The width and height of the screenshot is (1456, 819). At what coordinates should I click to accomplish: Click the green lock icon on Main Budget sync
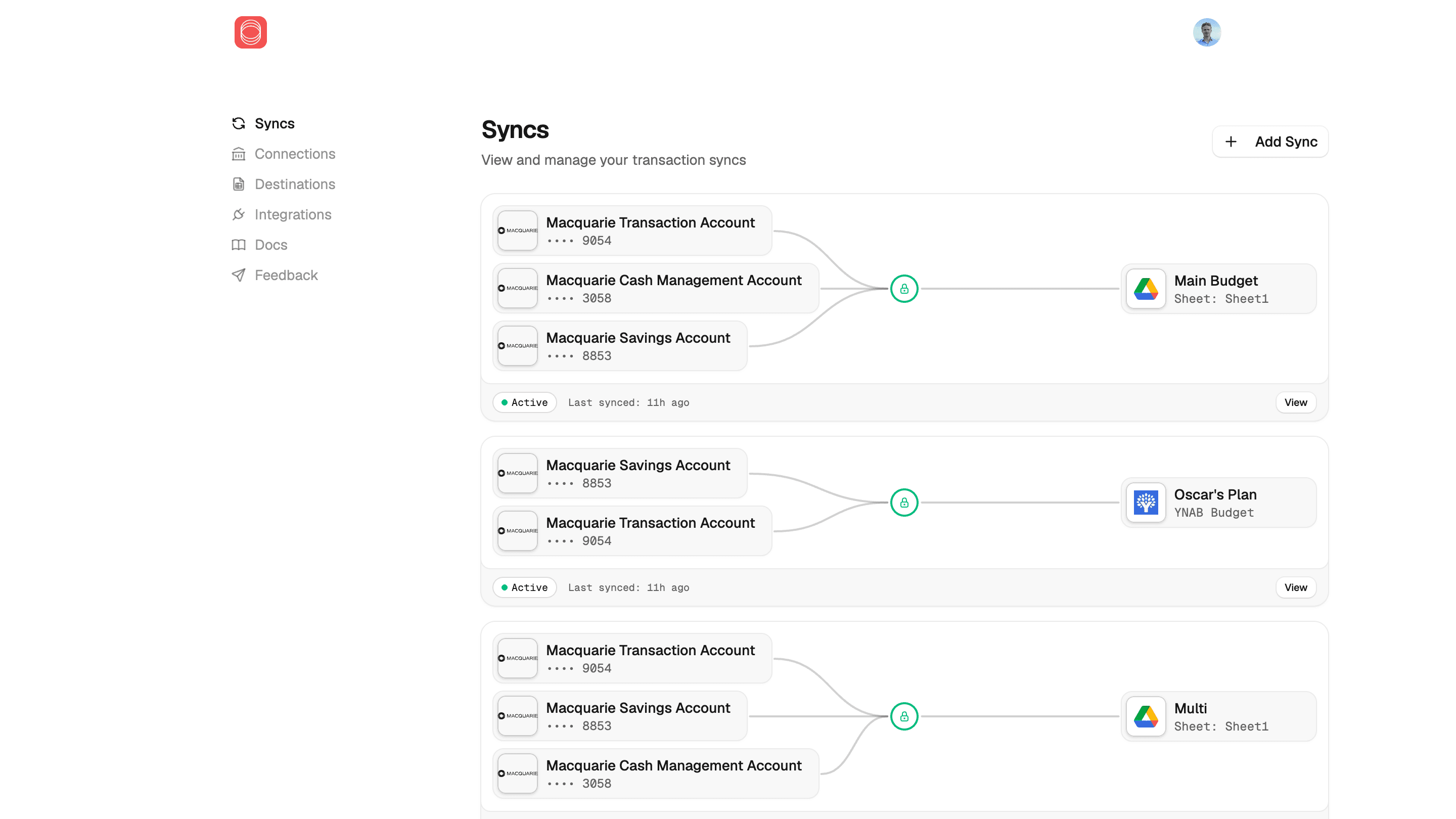904,289
